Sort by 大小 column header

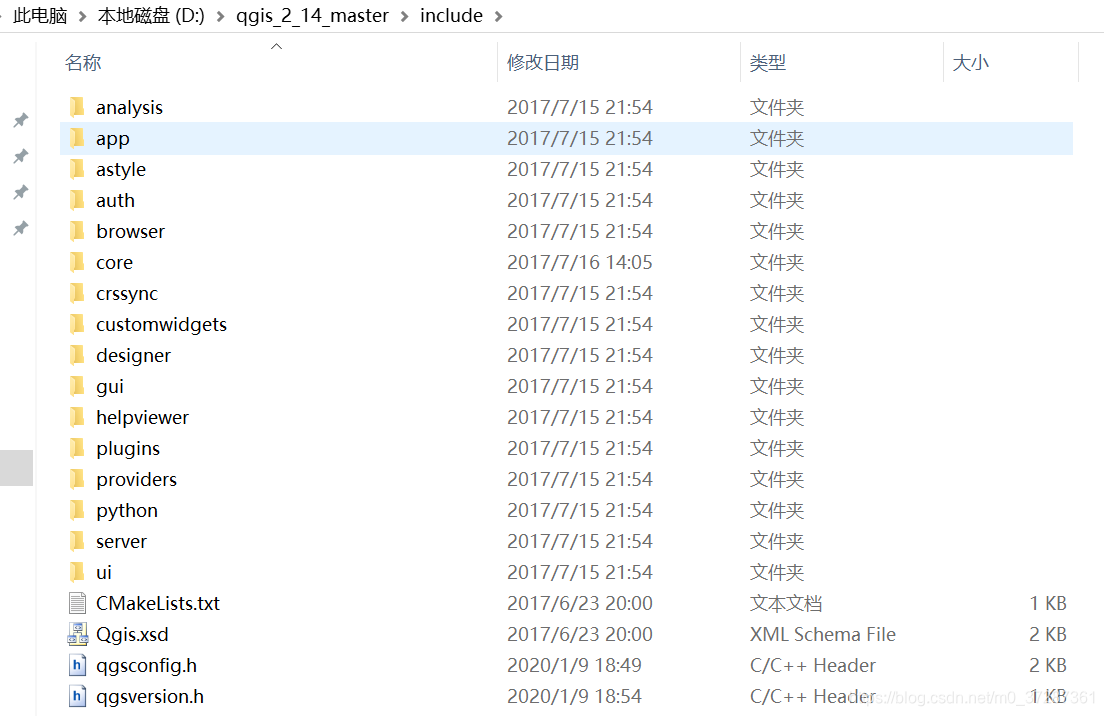[970, 63]
